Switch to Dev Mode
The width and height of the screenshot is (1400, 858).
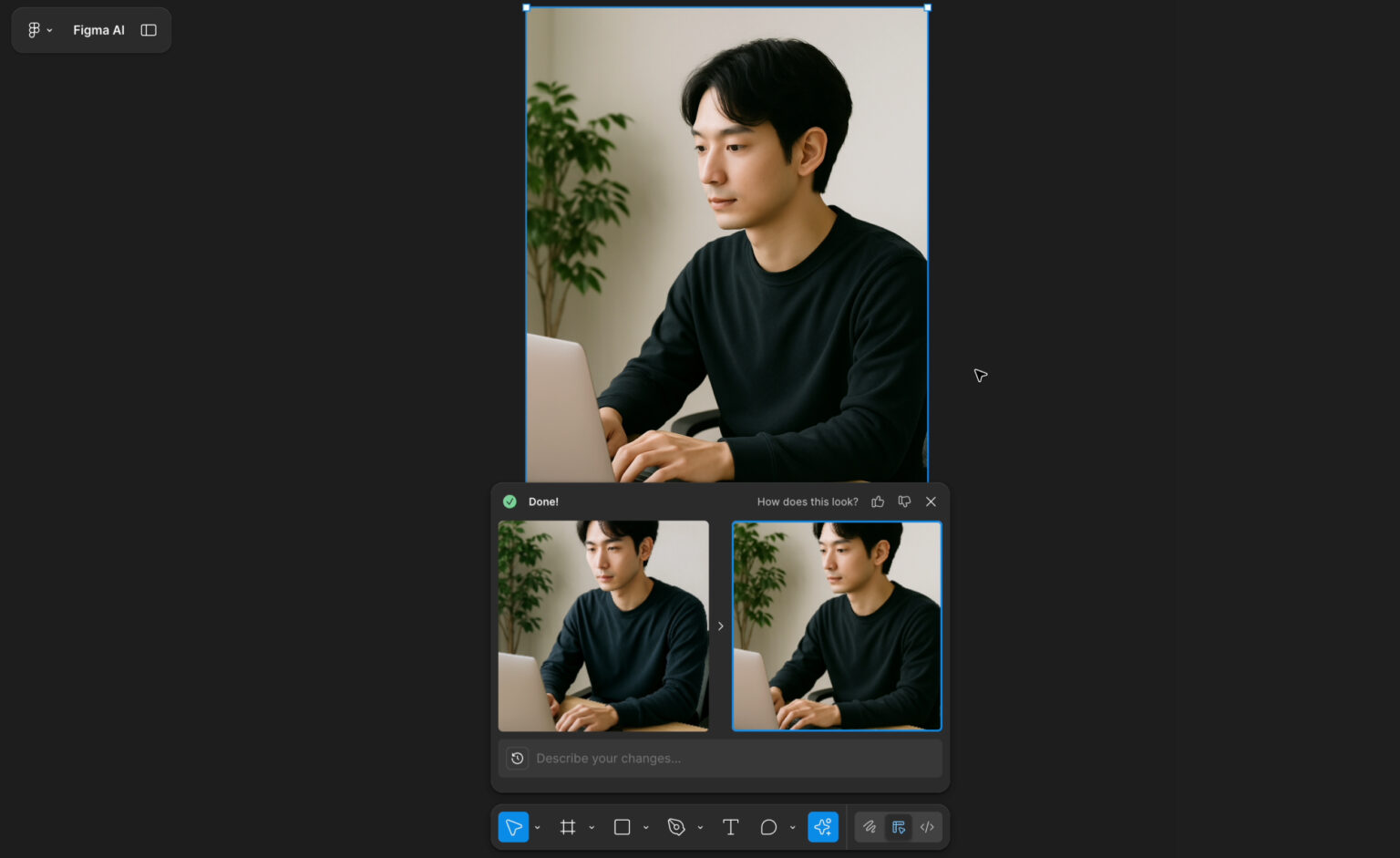(x=927, y=827)
